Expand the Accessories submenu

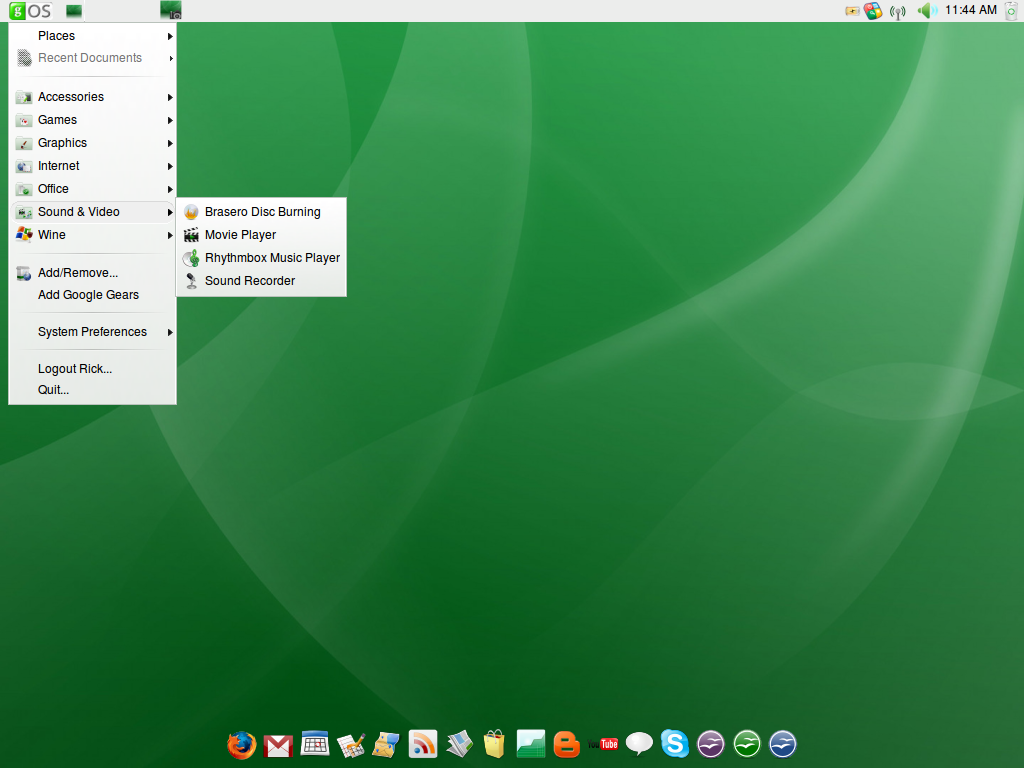93,97
